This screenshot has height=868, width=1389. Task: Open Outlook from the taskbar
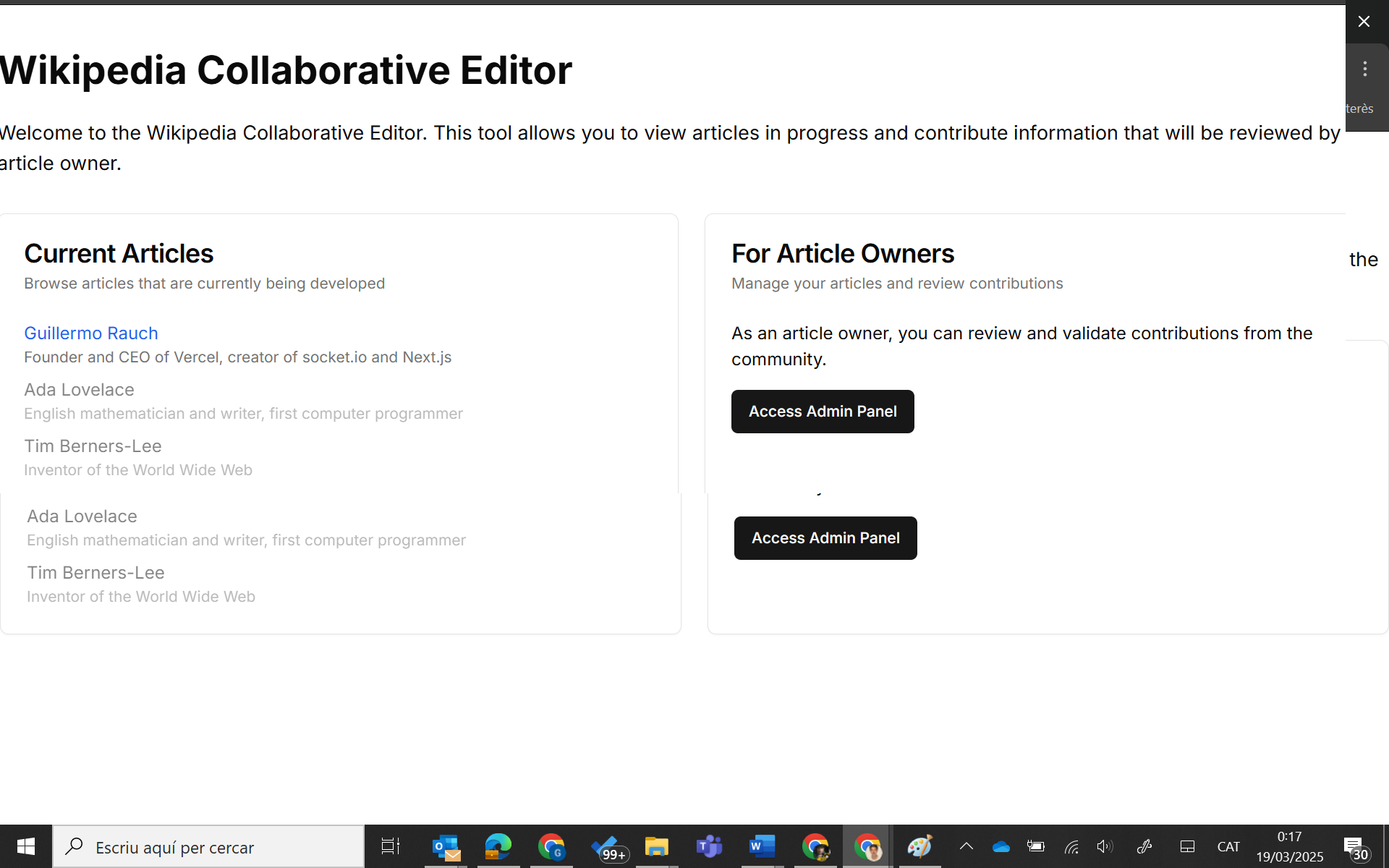click(x=446, y=846)
